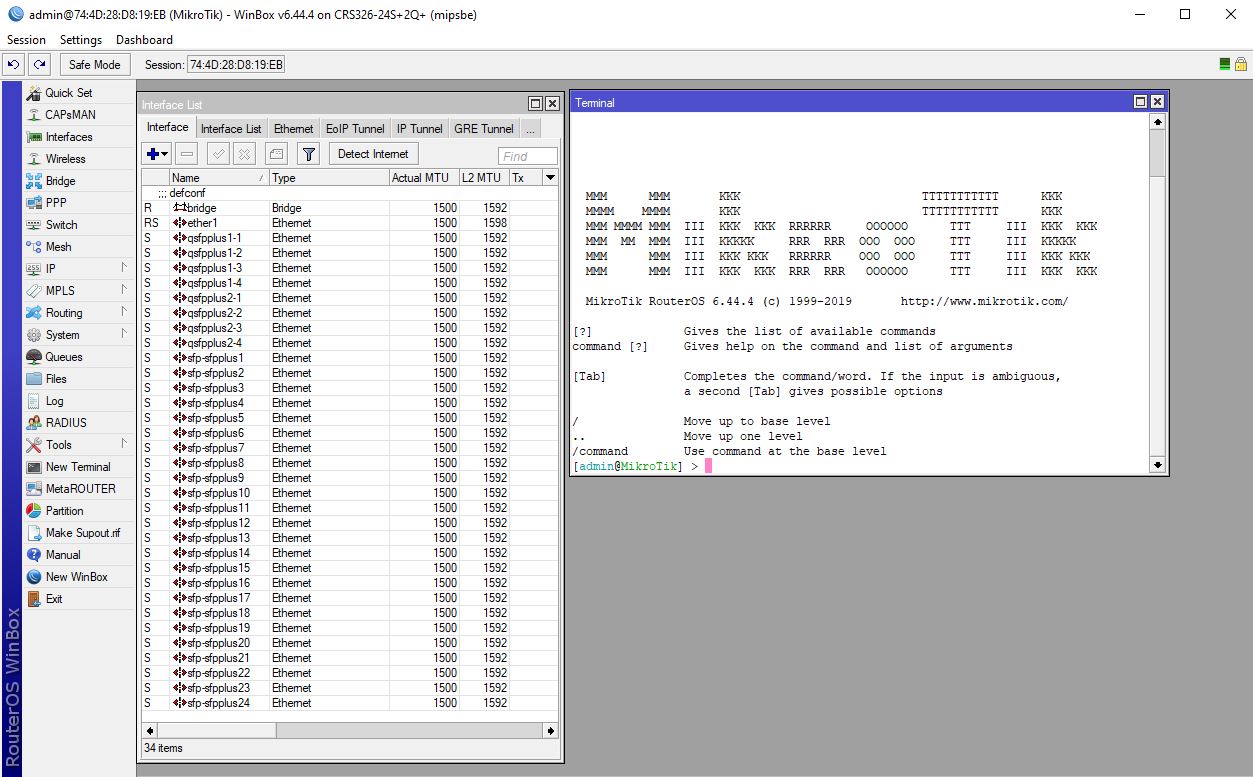Open the Log sidebar entry
The width and height of the screenshot is (1253, 777).
tap(55, 401)
